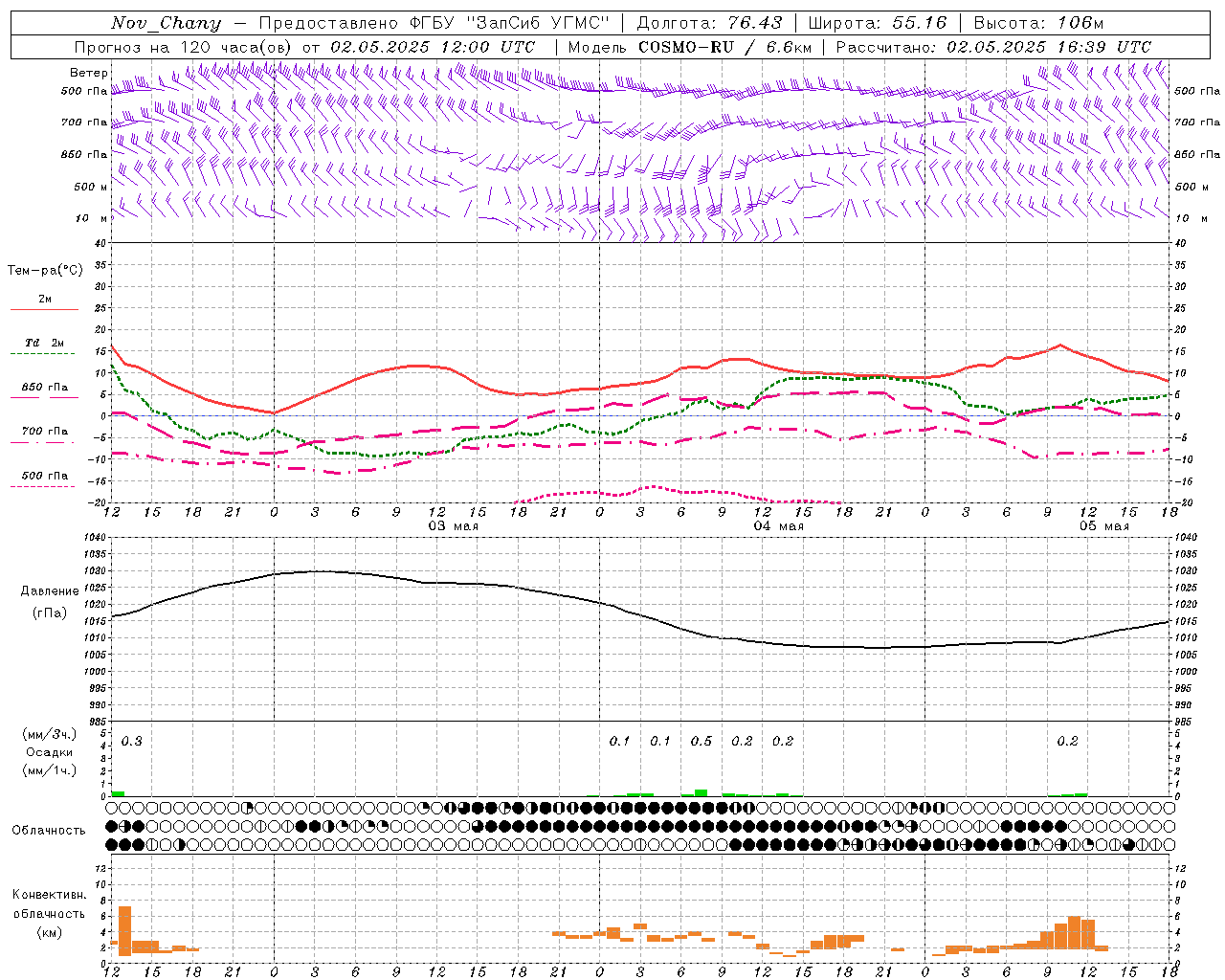
Task: Click the 'Рассчитано: 02.05.2025 16:39 UTC' text
Action: coord(993,47)
